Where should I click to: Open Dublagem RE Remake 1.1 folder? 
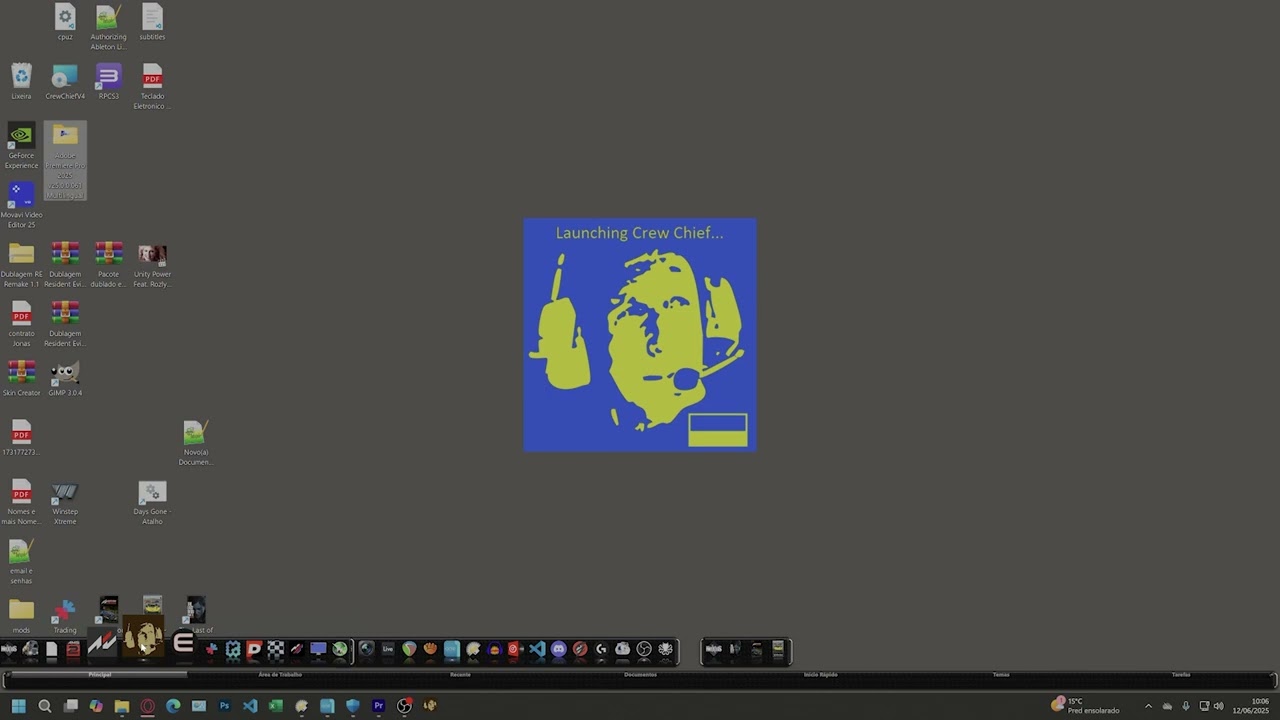tap(21, 264)
